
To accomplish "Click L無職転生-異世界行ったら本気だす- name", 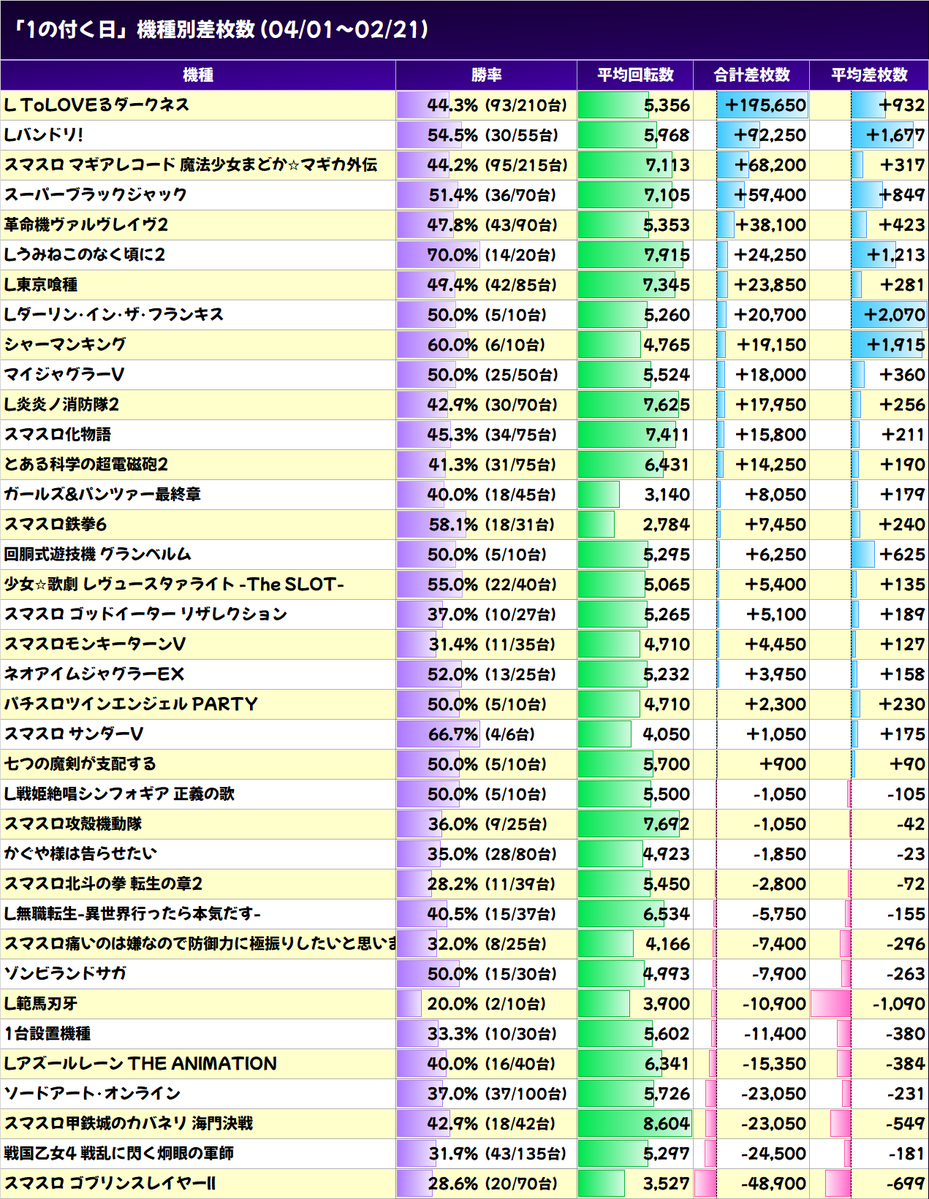I will click(132, 914).
